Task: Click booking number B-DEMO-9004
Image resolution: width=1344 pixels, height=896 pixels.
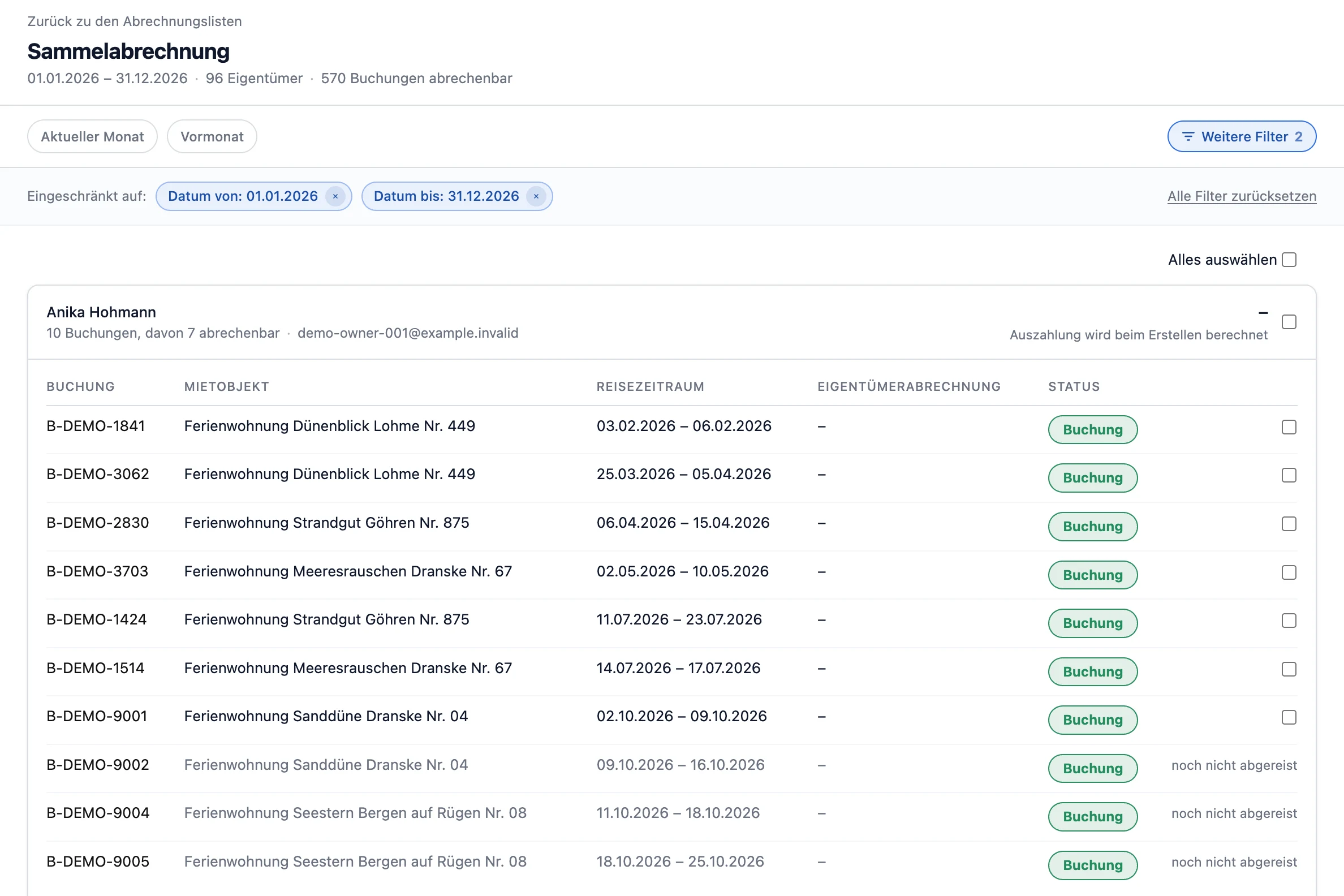Action: pos(98,813)
